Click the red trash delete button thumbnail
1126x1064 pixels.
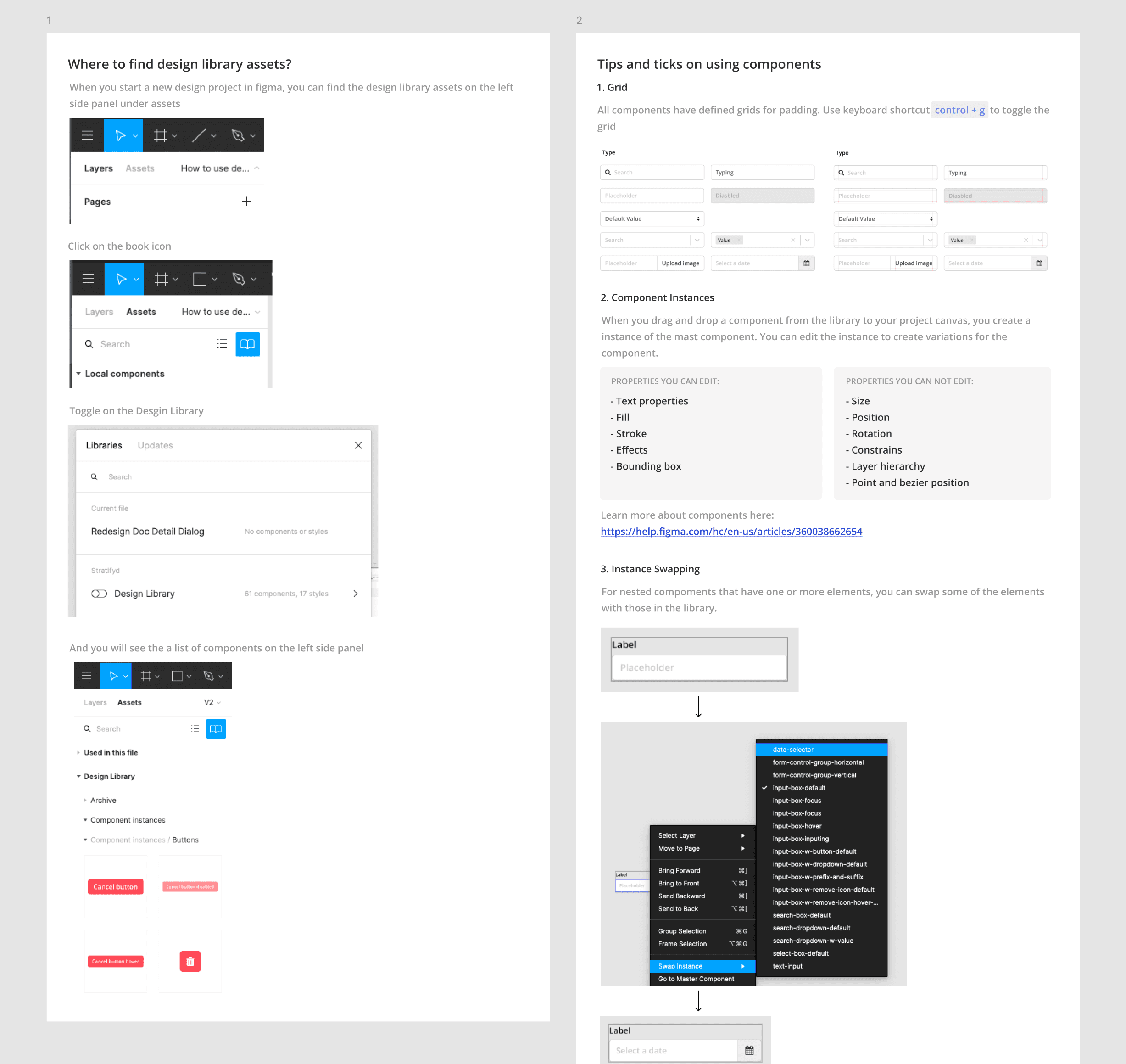[190, 961]
